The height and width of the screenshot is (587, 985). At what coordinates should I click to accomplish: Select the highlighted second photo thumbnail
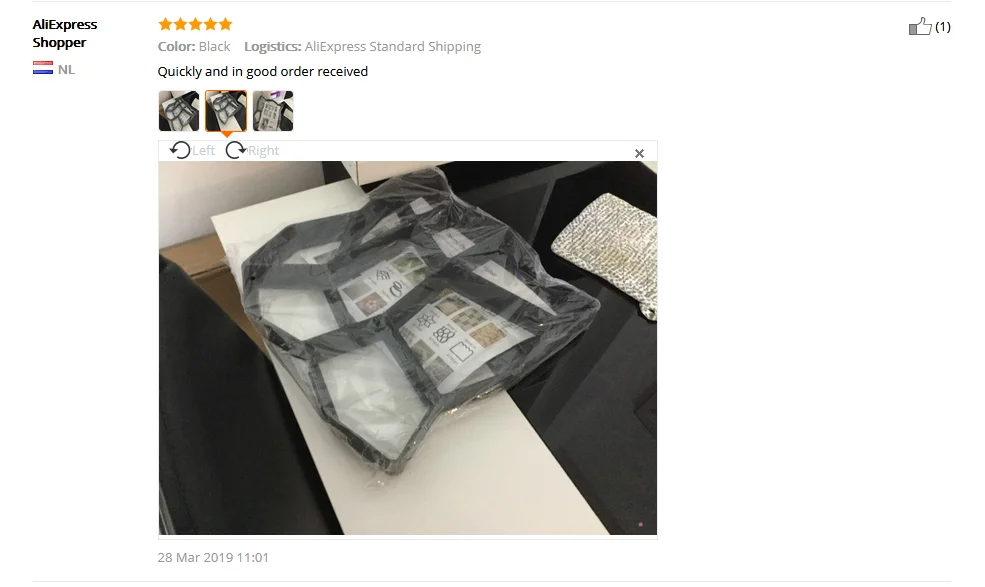(226, 111)
